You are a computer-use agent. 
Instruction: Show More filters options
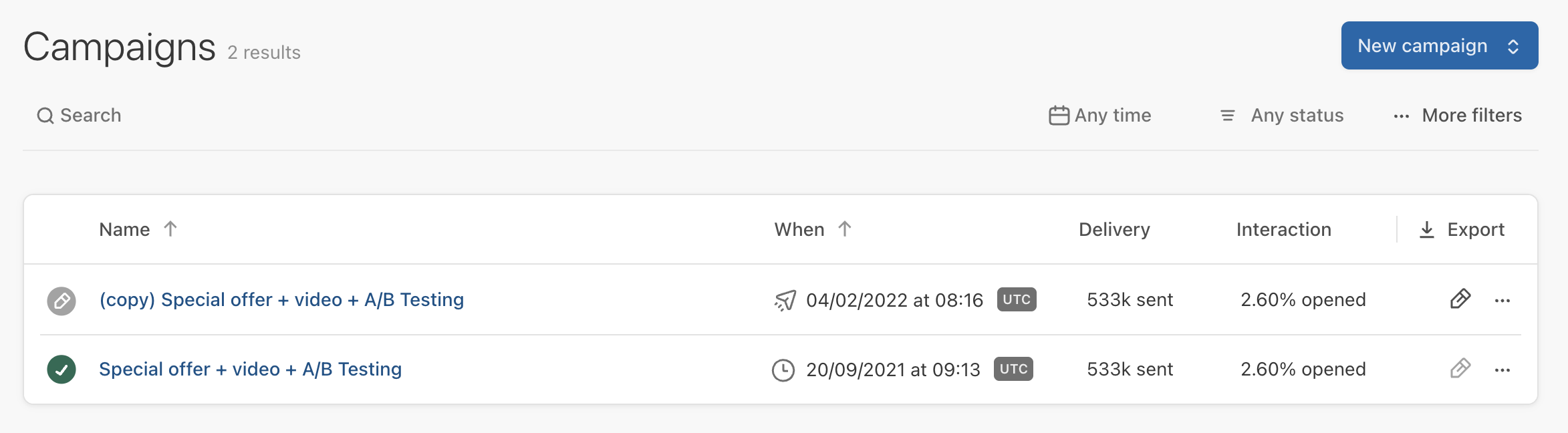point(1458,116)
